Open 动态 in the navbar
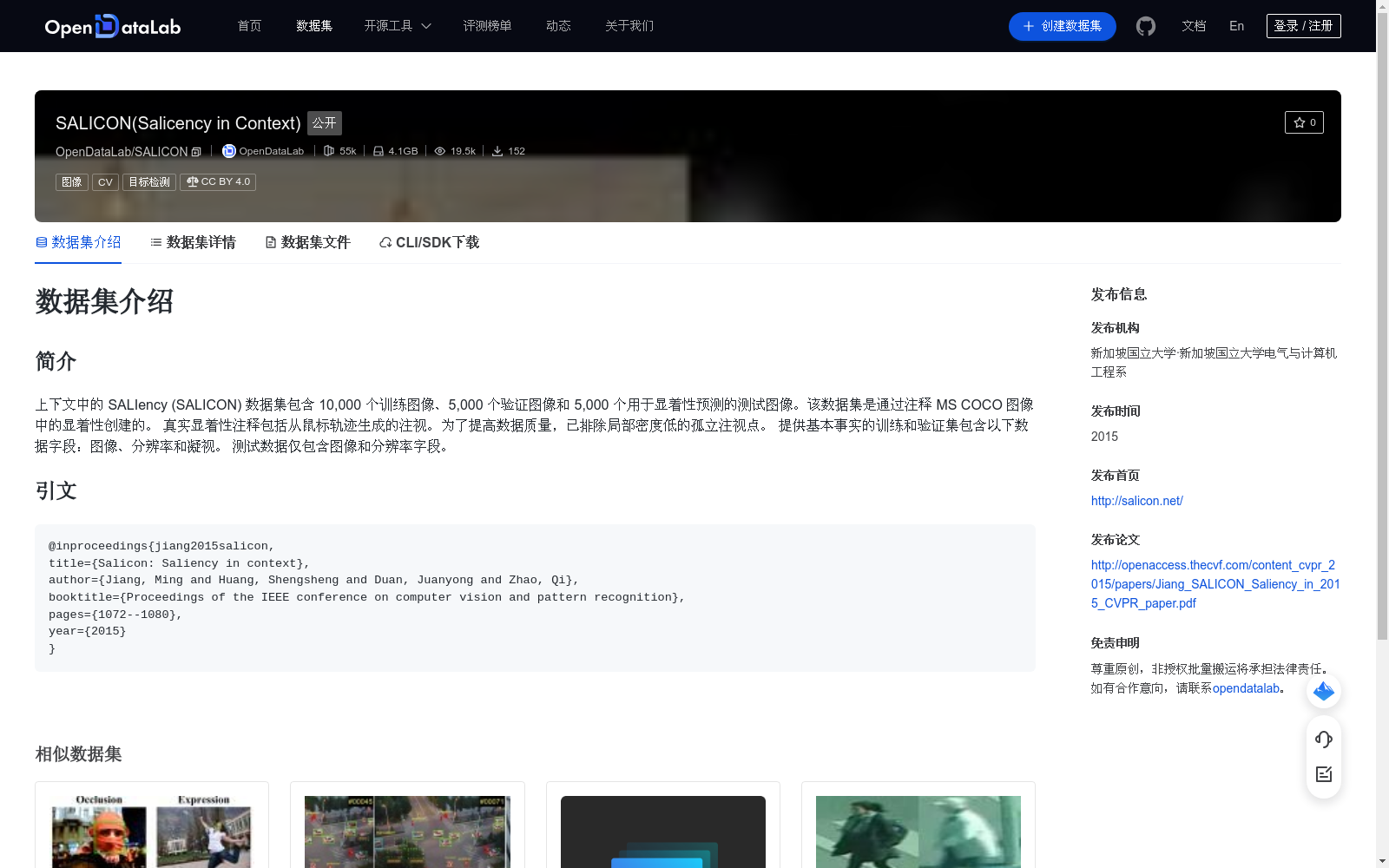1389x868 pixels. coord(558,26)
